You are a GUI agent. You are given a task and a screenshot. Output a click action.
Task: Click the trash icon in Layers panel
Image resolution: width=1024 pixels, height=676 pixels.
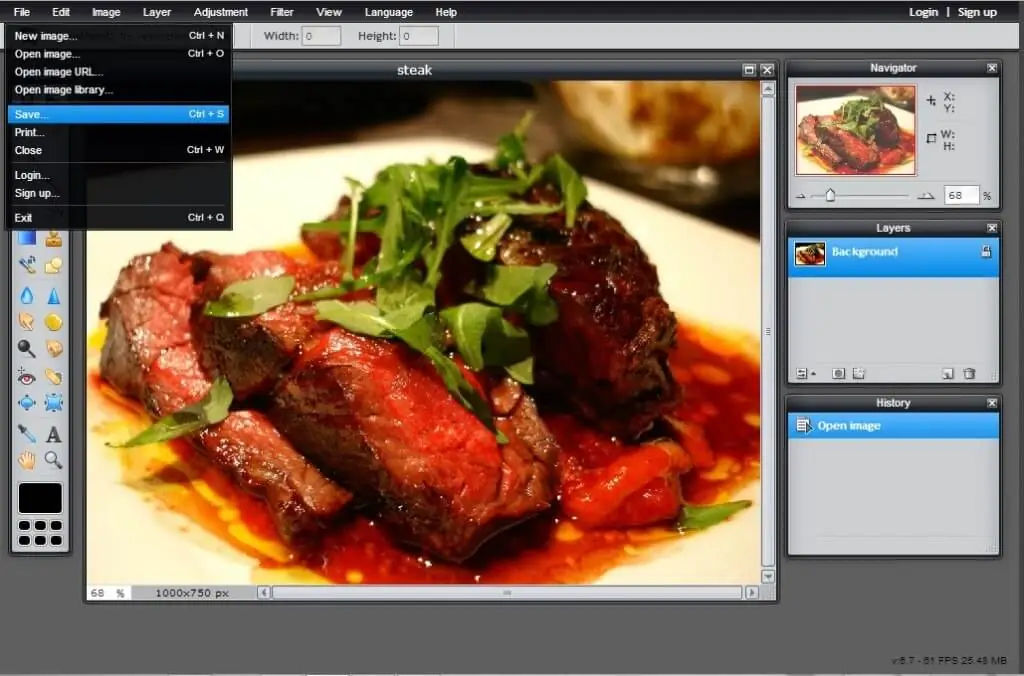click(968, 373)
